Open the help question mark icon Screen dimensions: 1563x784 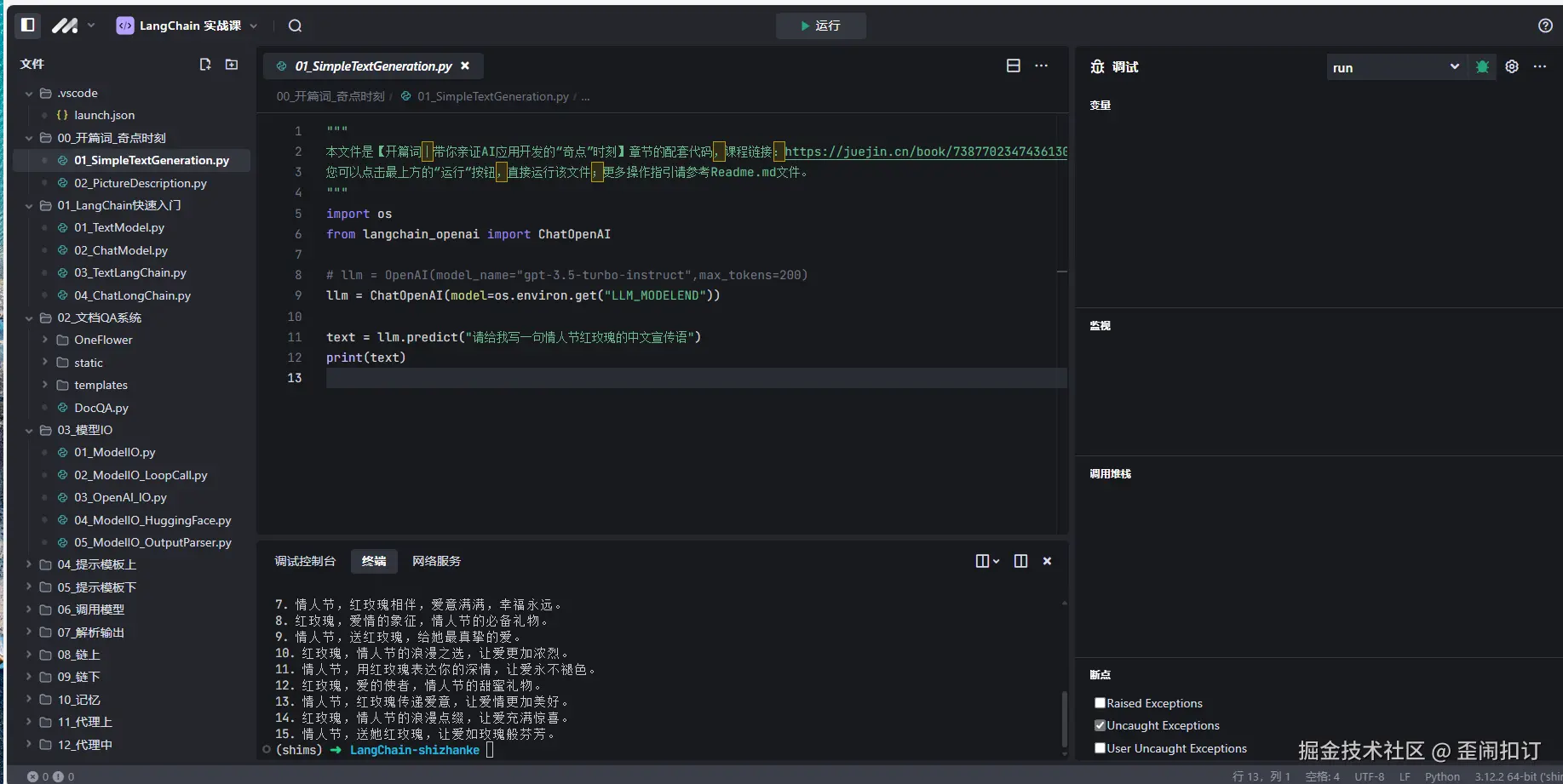1545,26
